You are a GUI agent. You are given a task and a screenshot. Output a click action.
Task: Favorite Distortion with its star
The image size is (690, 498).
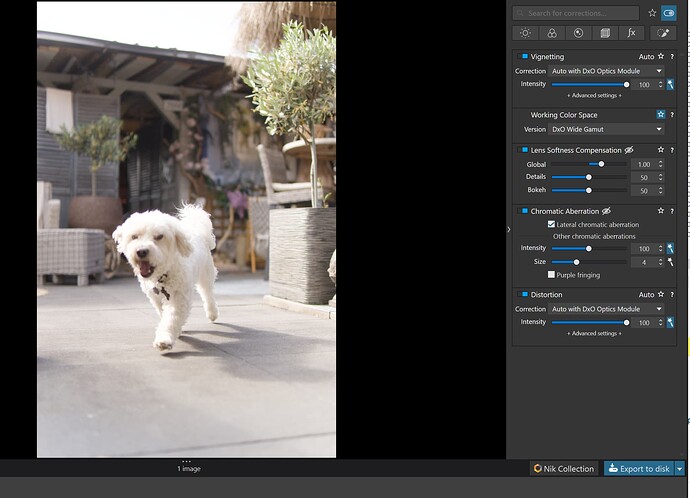[x=661, y=294]
